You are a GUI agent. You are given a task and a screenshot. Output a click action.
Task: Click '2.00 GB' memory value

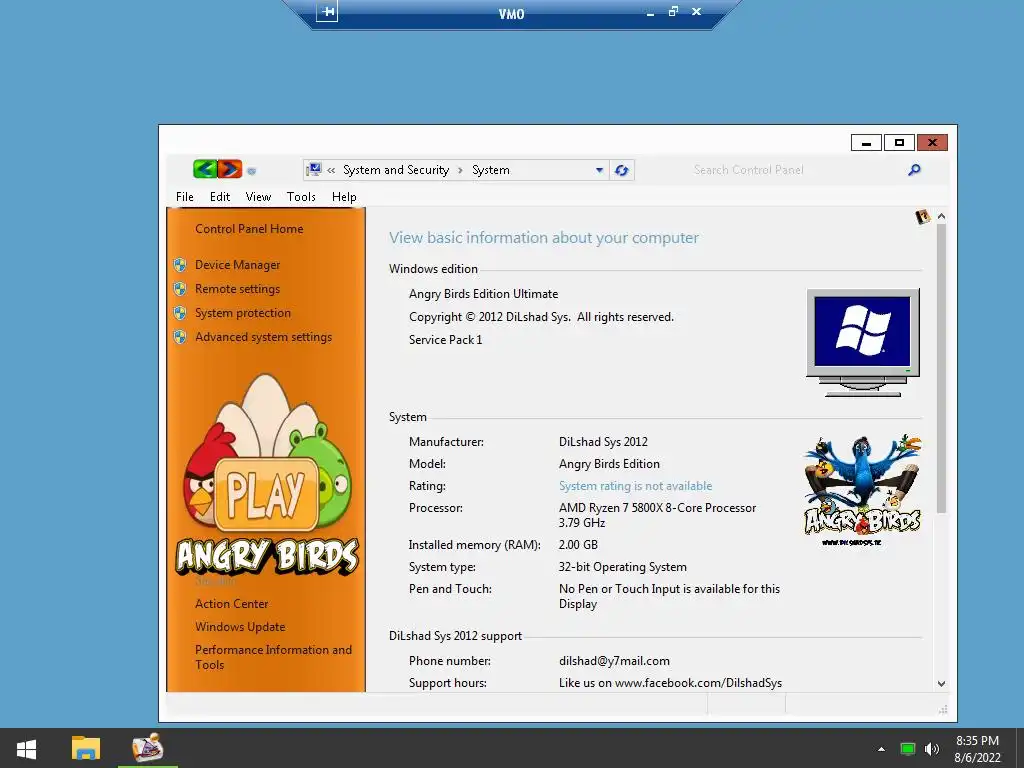[x=578, y=545]
